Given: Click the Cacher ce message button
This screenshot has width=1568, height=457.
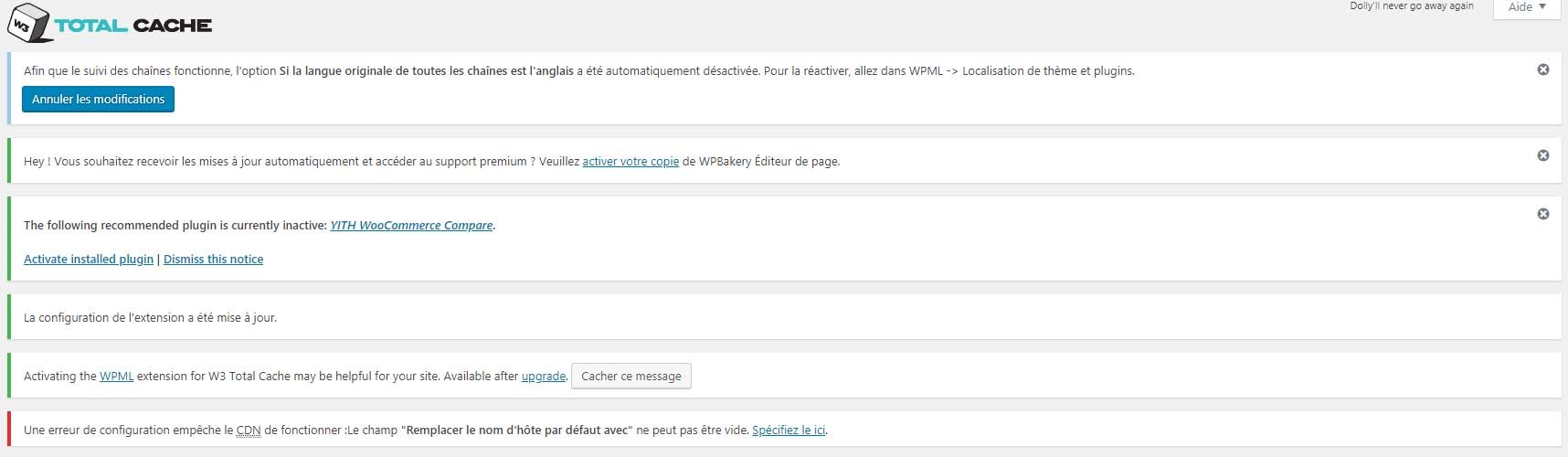Looking at the screenshot, I should pyautogui.click(x=630, y=376).
